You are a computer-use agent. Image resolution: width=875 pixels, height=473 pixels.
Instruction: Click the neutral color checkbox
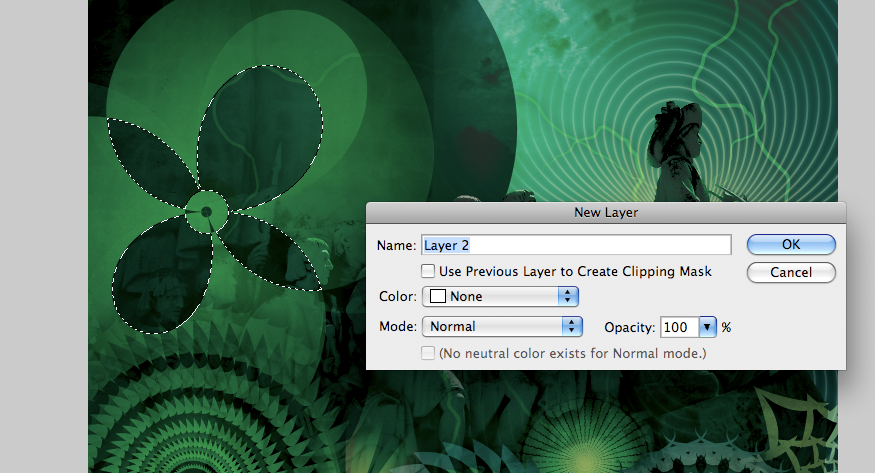point(428,353)
